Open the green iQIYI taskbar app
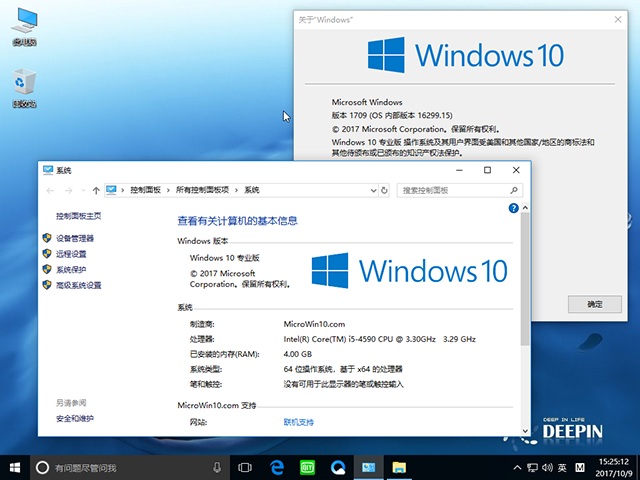 [x=307, y=468]
